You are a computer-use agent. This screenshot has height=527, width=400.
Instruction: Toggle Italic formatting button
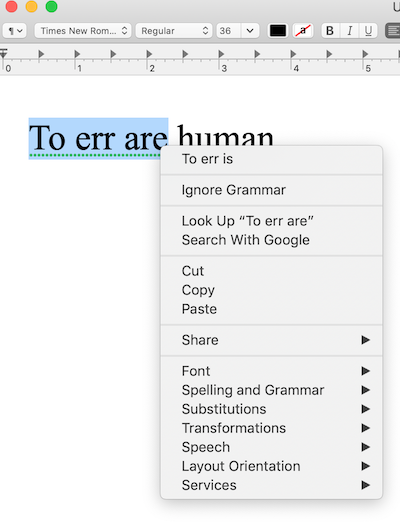point(350,31)
